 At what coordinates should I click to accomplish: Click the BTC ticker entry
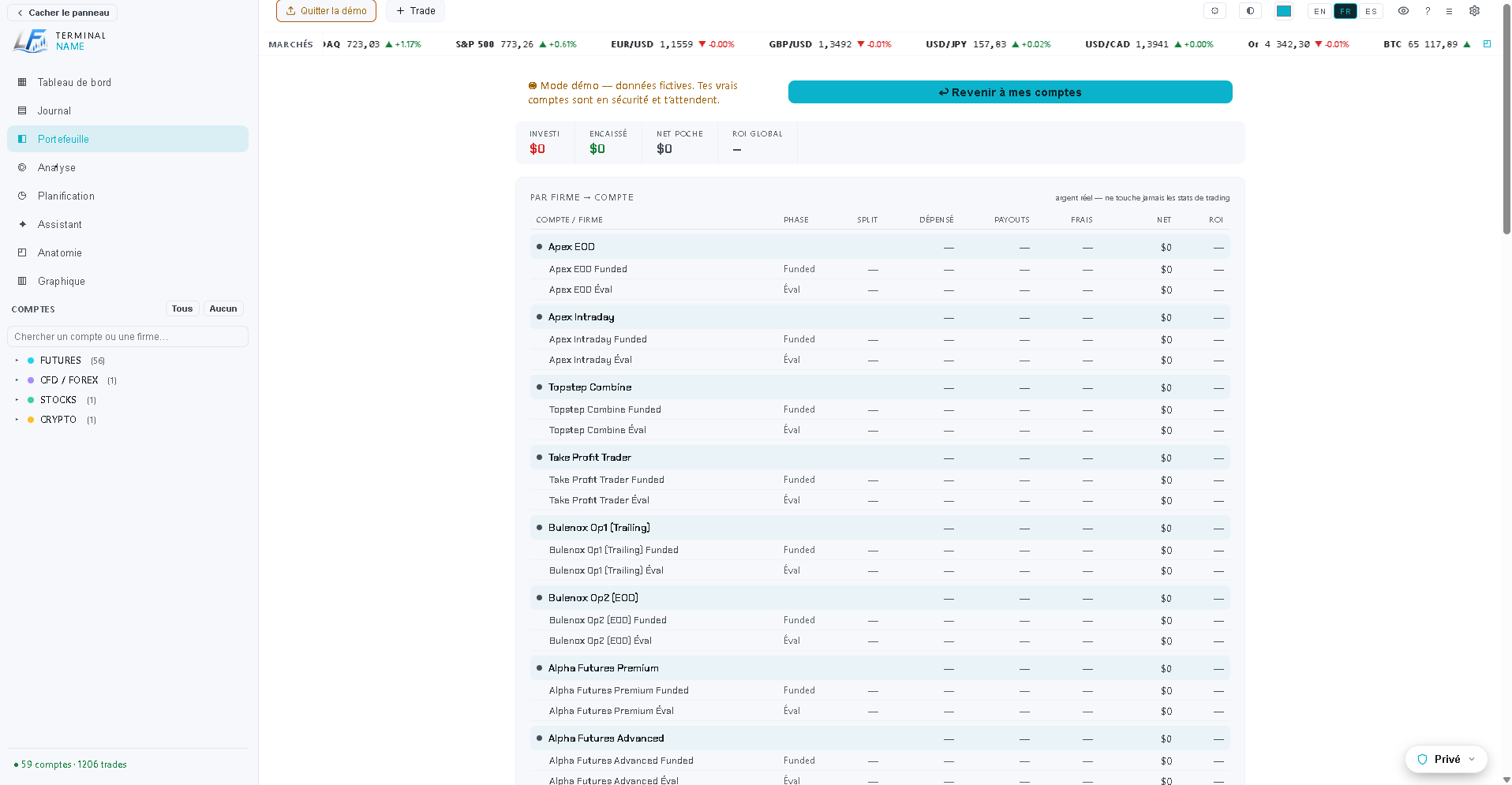1427,44
